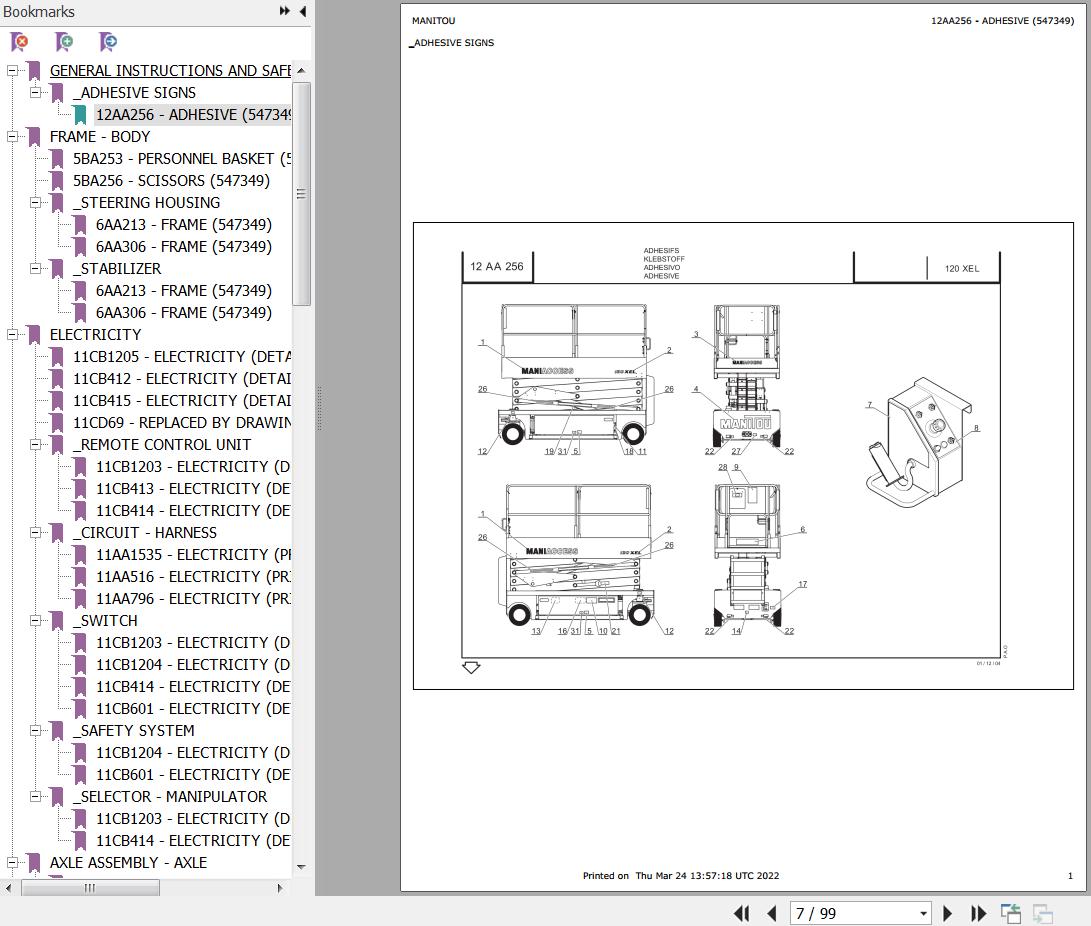
Task: Open bookmark 11CD69 - REPLACED BY DRAWING
Action: [182, 423]
